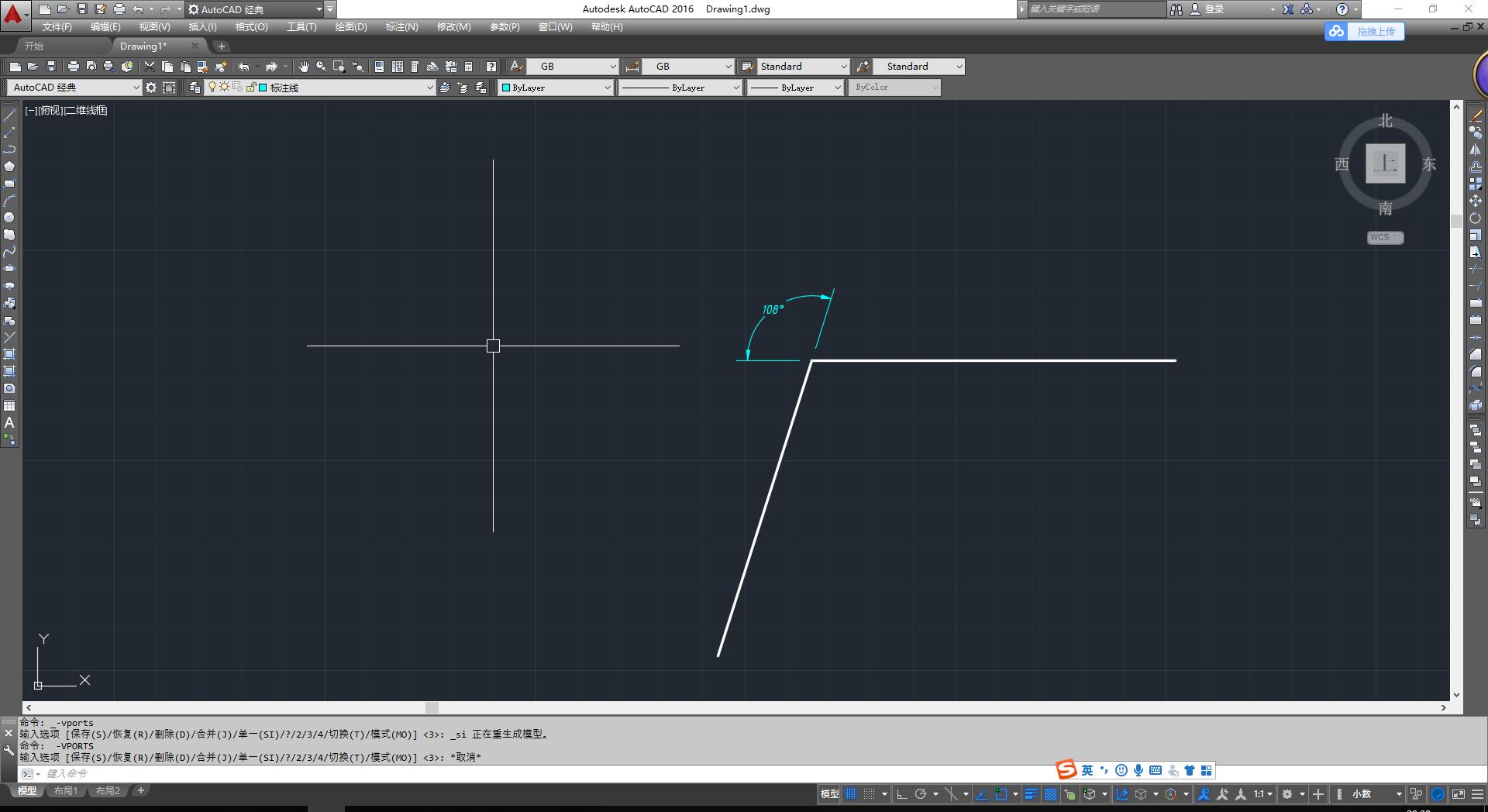Image resolution: width=1488 pixels, height=812 pixels.
Task: Toggle ortho mode in status bar
Action: tap(901, 794)
